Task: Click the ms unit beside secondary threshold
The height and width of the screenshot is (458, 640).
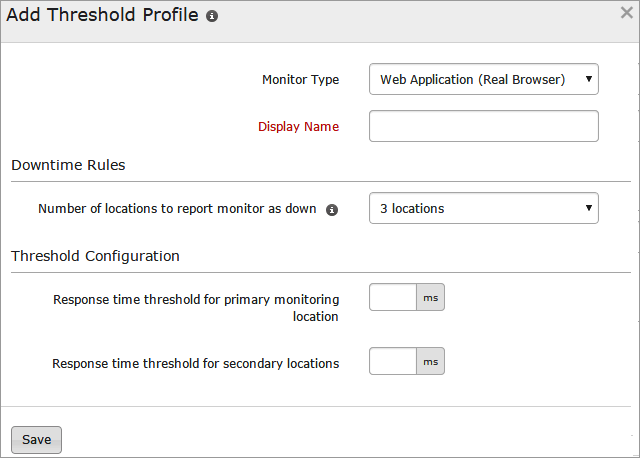Action: tap(431, 361)
